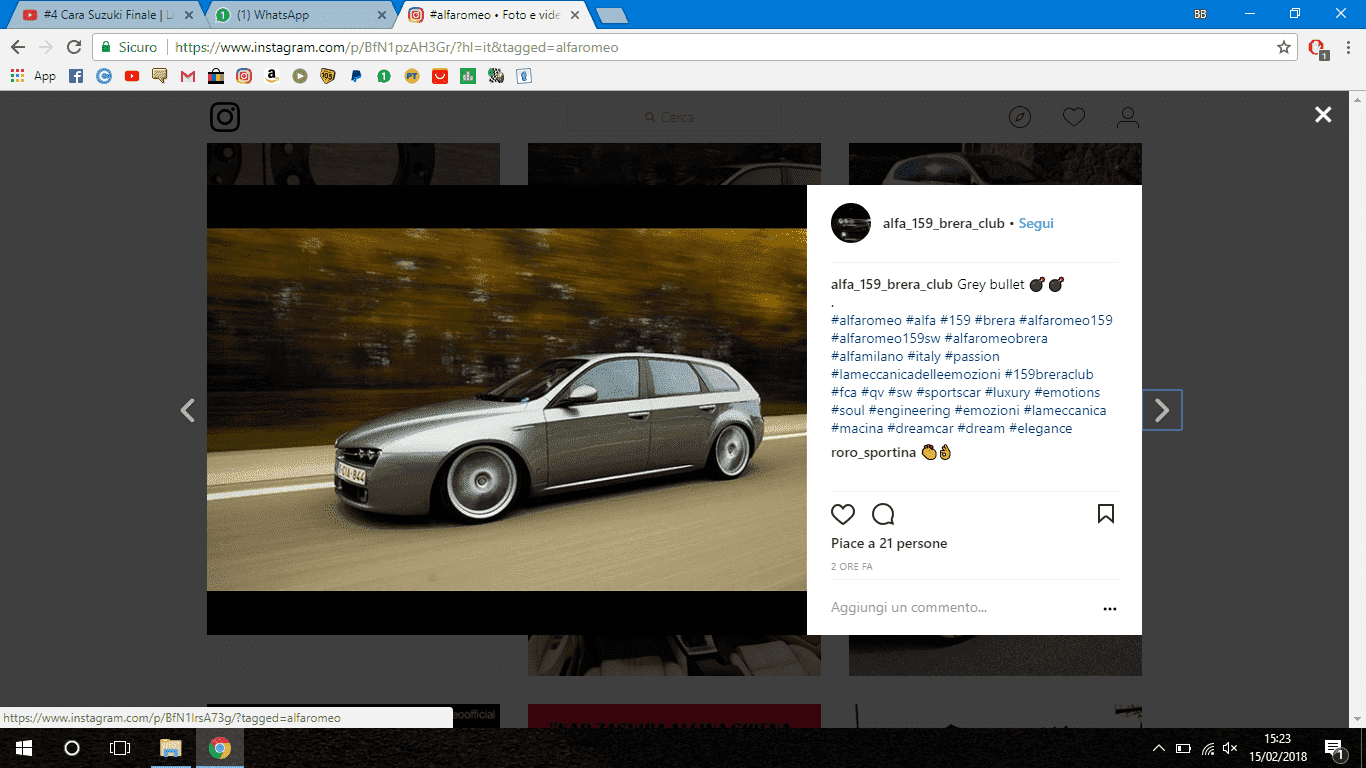This screenshot has height=768, width=1366.
Task: Open the #159breraclub hashtag
Action: 1049,375
